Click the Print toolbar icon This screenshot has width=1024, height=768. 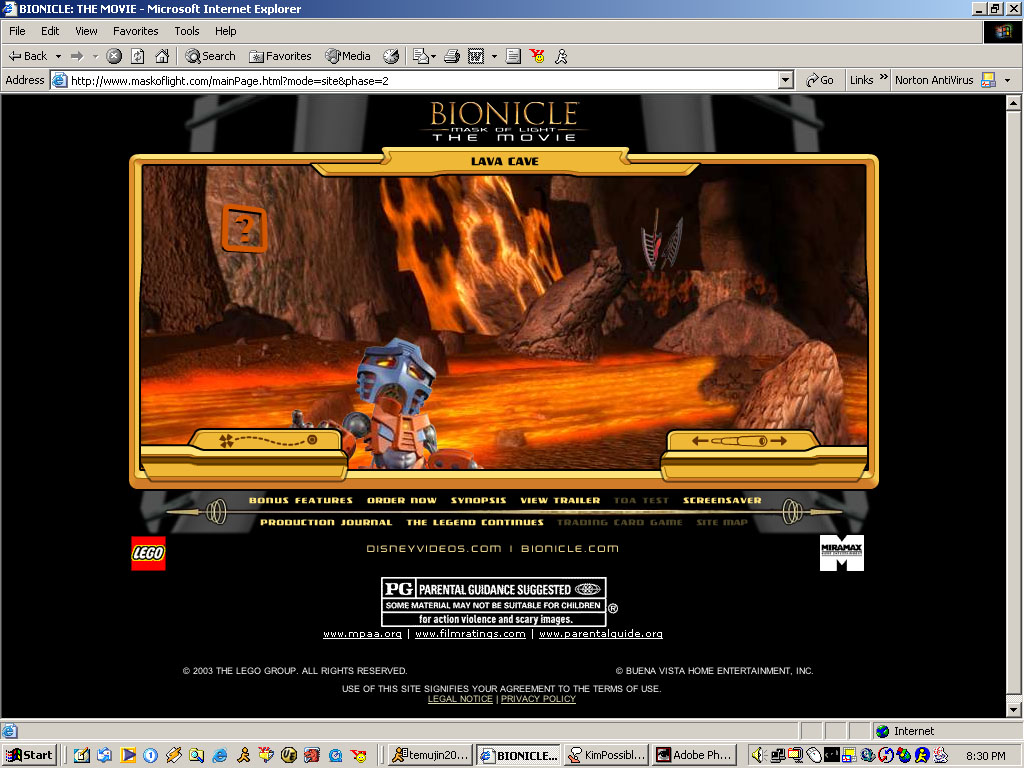tap(452, 56)
